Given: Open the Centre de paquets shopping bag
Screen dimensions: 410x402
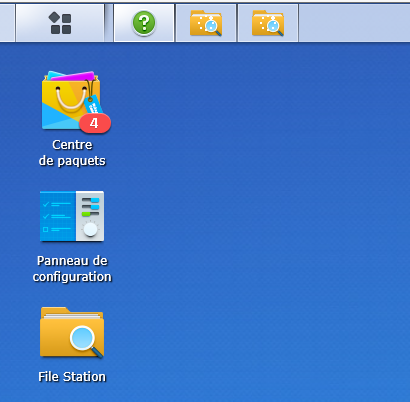Looking at the screenshot, I should click(x=71, y=100).
